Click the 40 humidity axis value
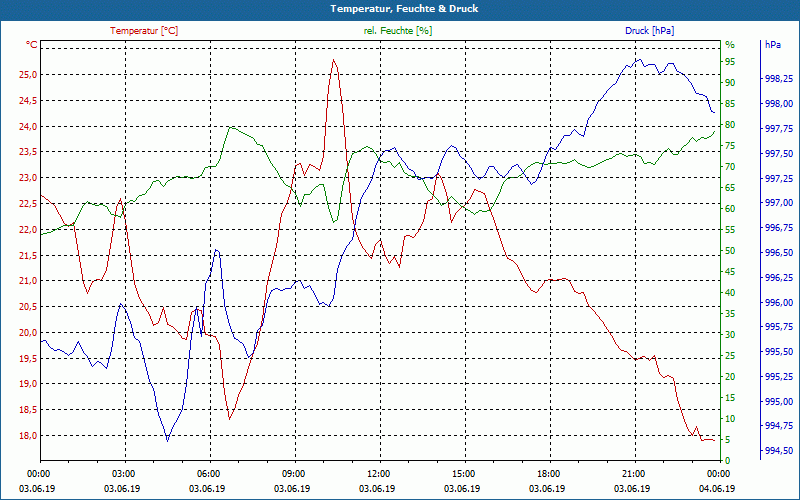The width and height of the screenshot is (800, 500). click(730, 293)
